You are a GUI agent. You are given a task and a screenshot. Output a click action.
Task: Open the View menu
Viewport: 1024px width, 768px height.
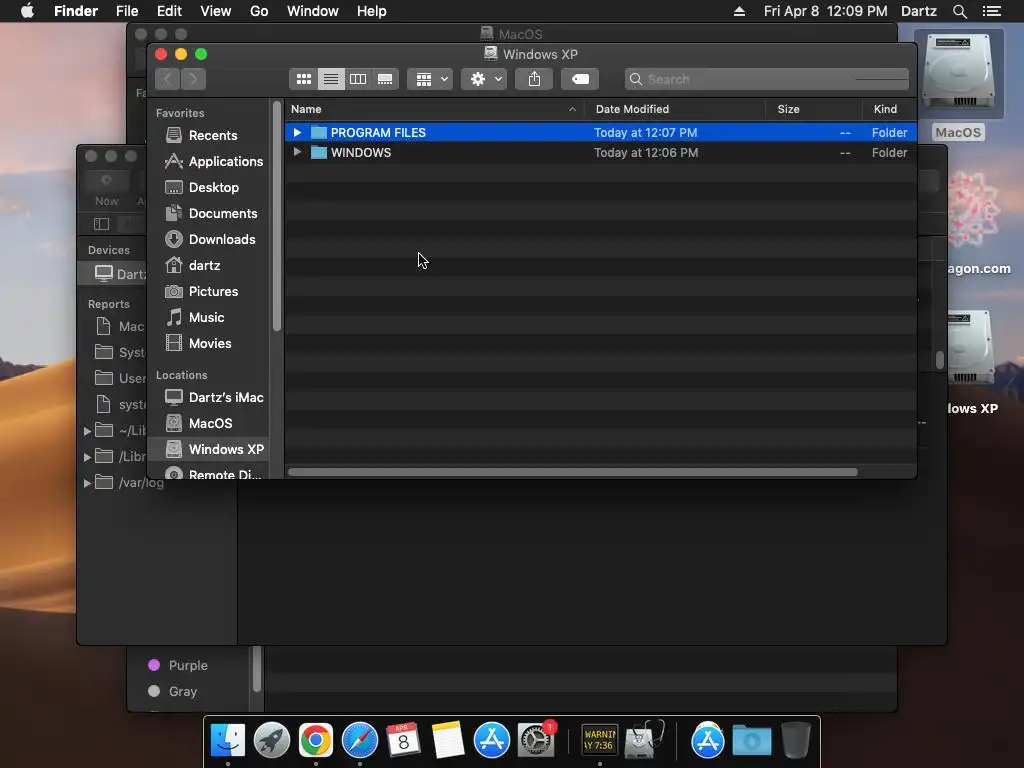(216, 11)
